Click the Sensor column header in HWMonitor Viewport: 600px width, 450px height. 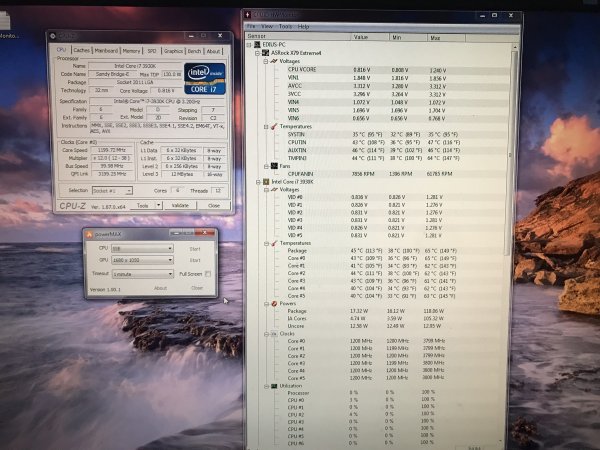pyautogui.click(x=298, y=36)
